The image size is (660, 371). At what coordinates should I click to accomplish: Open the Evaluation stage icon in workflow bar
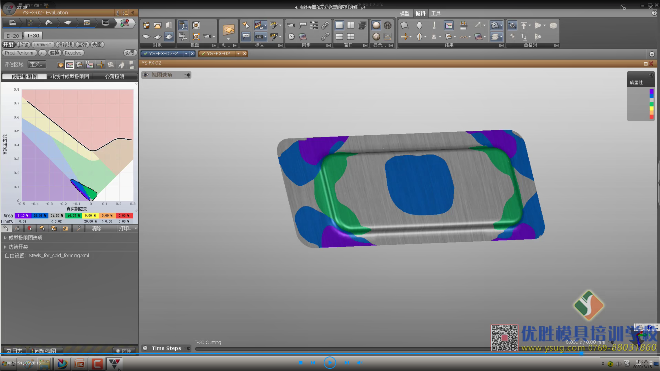125,23
